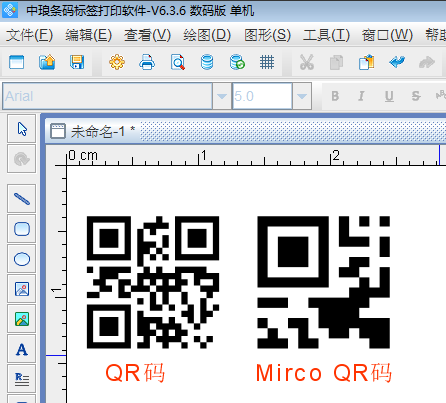The width and height of the screenshot is (446, 403).
Task: Open document settings with the orange gear icon
Action: (x=117, y=62)
